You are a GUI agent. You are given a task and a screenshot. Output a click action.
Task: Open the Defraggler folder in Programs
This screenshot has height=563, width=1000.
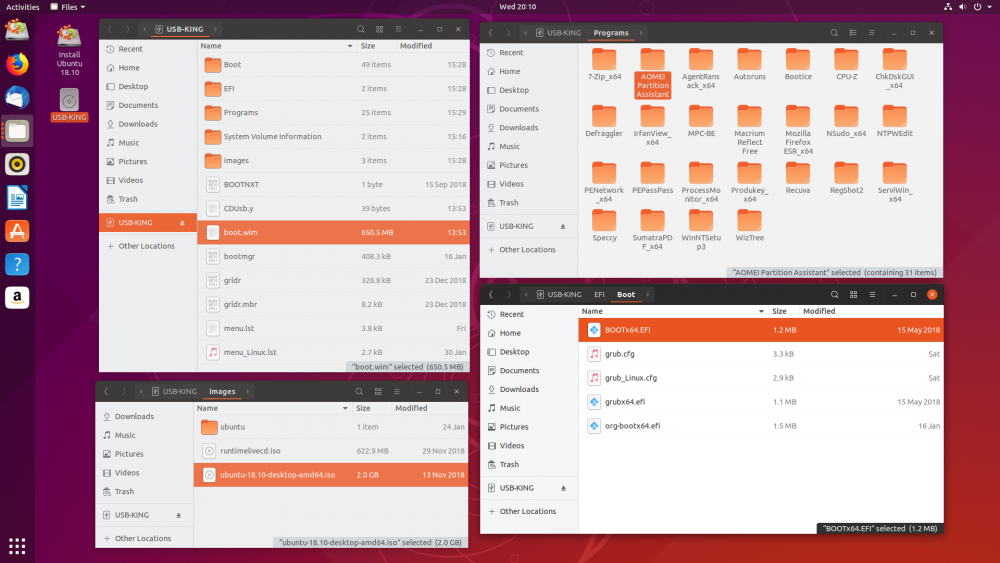604,121
